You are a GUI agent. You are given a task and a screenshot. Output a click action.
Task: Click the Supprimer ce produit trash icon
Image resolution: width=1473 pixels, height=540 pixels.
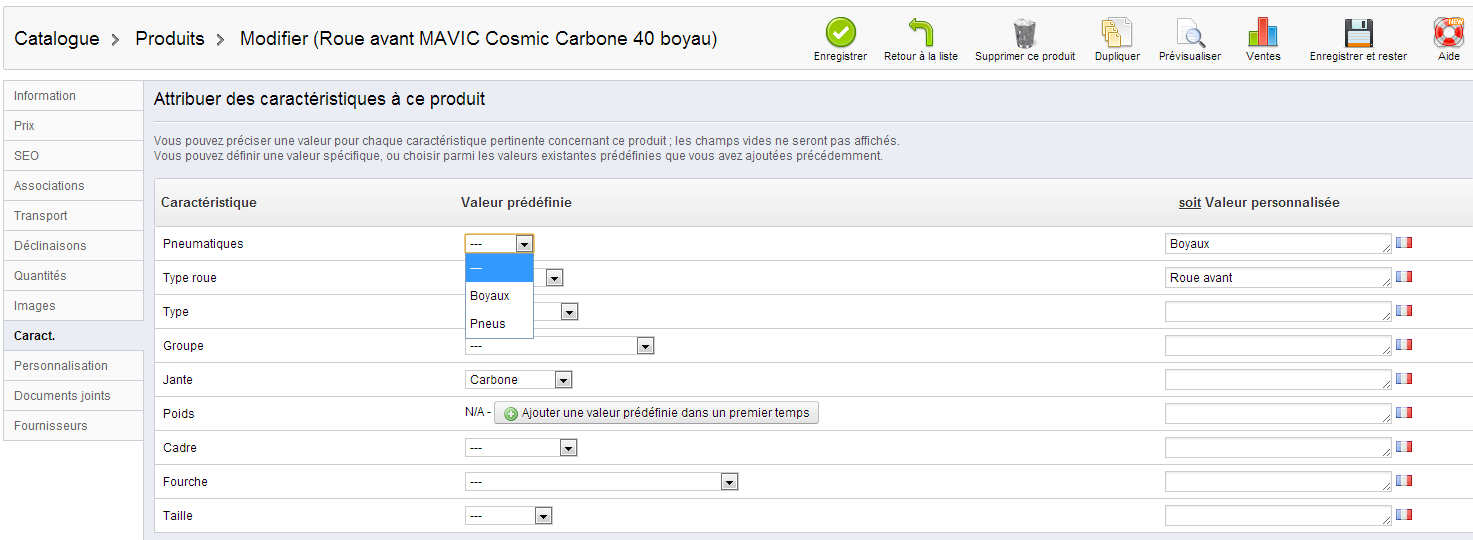click(1025, 33)
